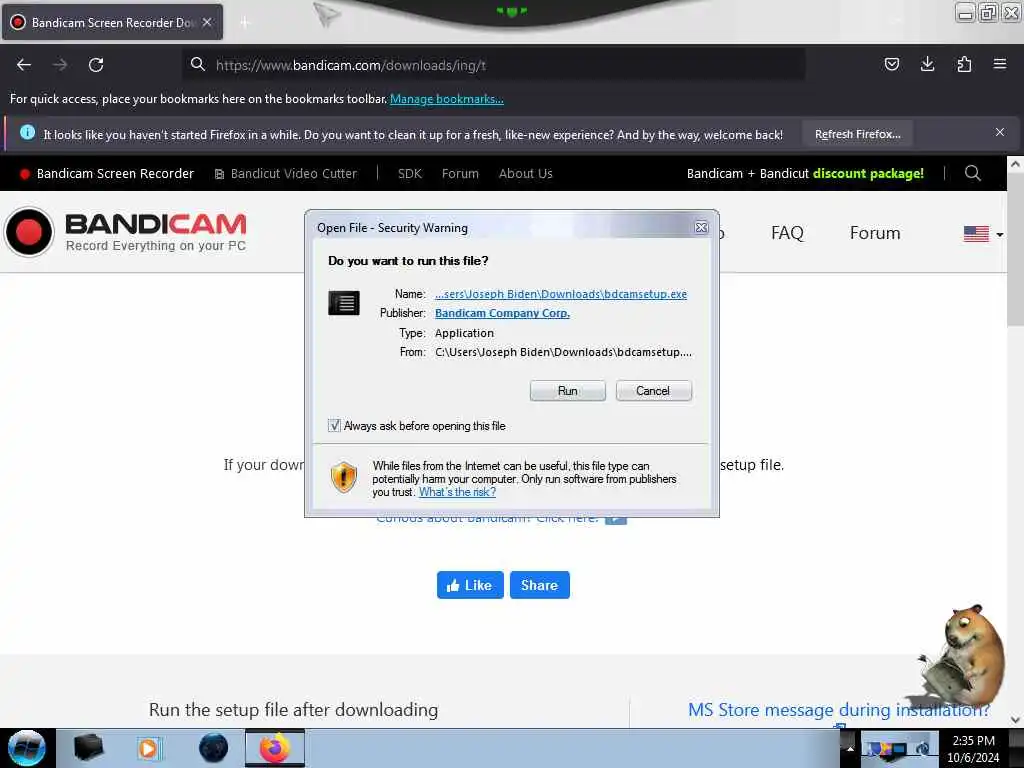Click the file icon in security dialog
This screenshot has width=1024, height=768.
(344, 303)
